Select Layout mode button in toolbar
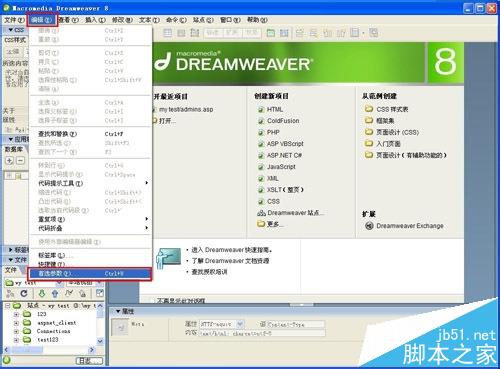Viewport: 500px width, 369px height. coord(252,33)
